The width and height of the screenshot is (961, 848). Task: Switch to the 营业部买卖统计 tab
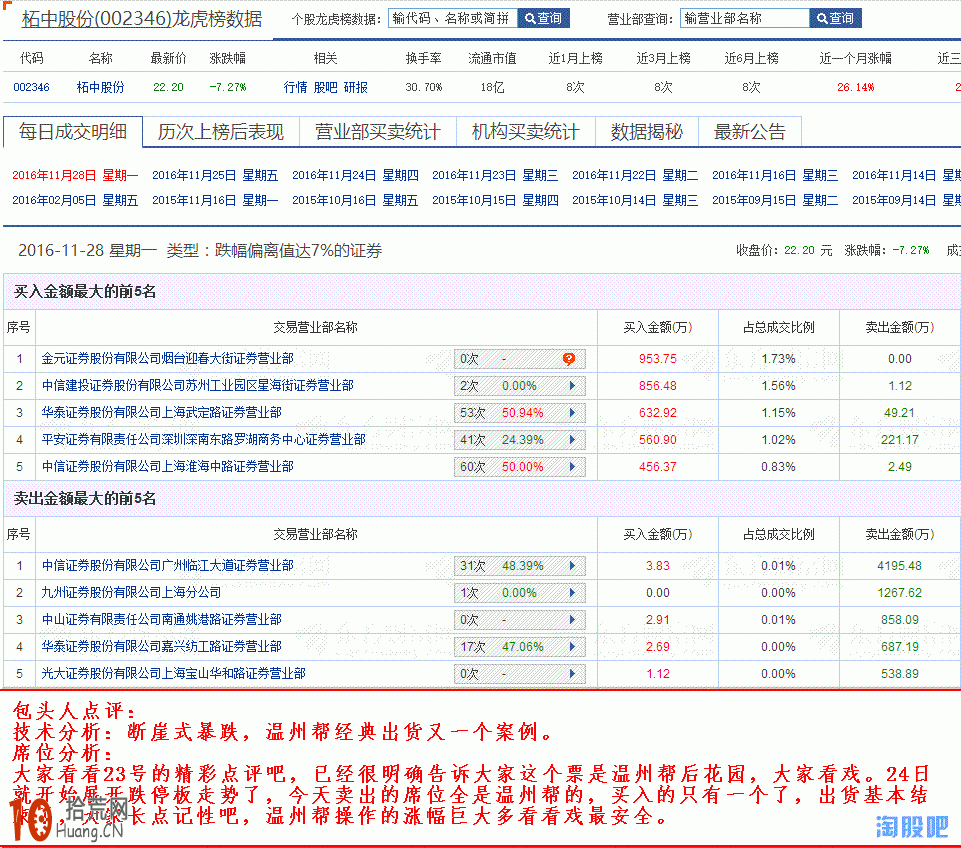tap(378, 132)
